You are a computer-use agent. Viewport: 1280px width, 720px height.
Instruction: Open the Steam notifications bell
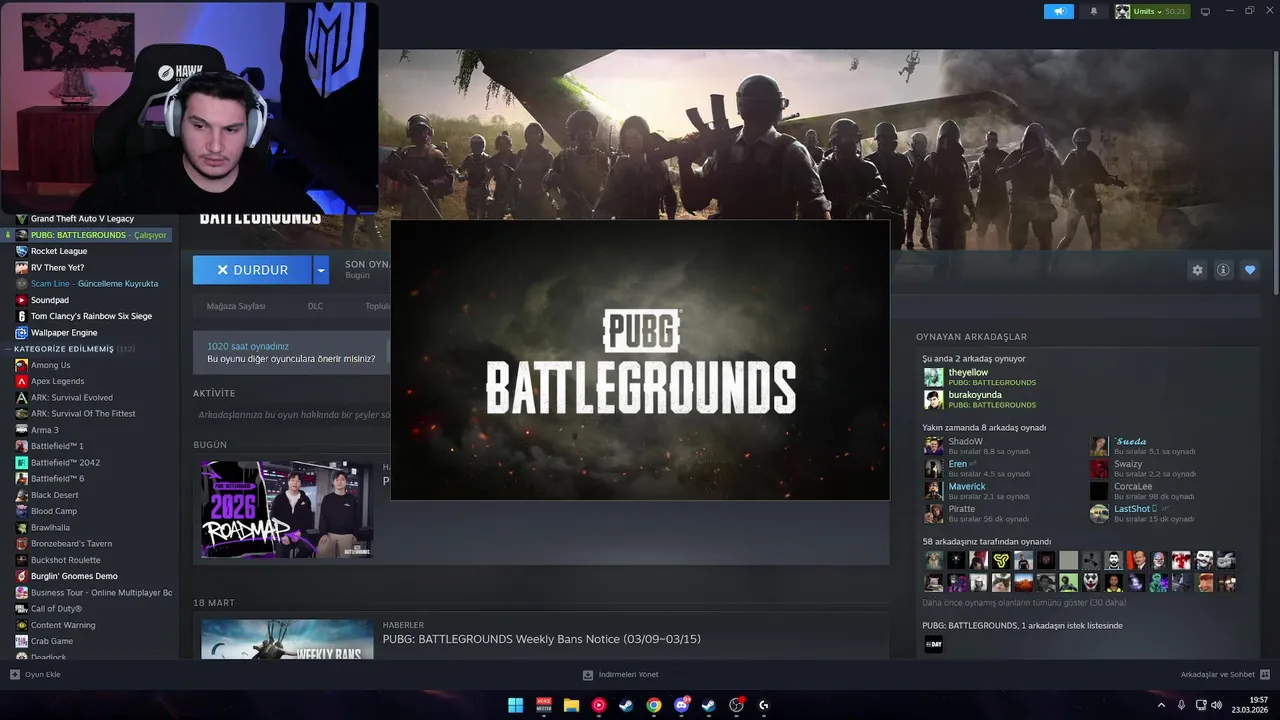tap(1093, 11)
